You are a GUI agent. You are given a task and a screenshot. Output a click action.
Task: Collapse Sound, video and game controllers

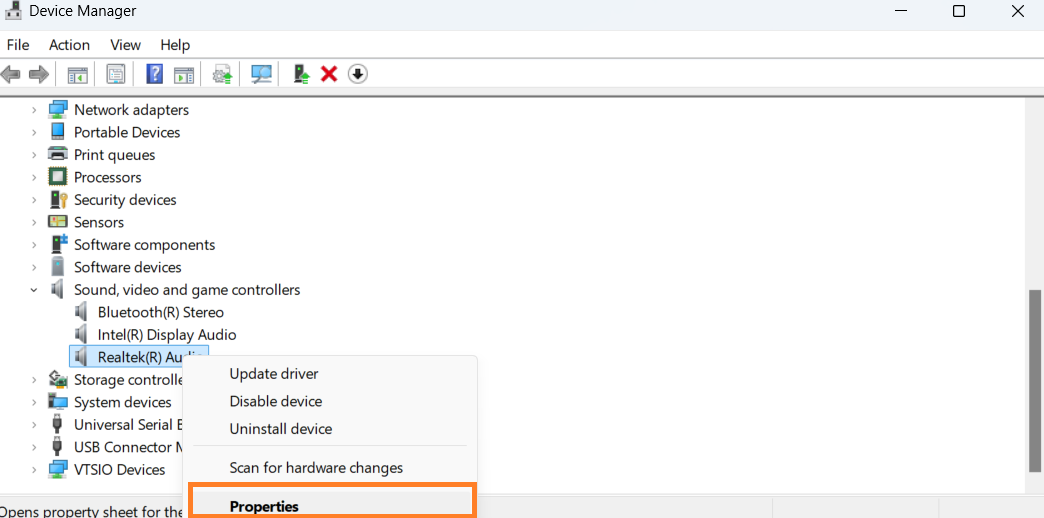[34, 290]
